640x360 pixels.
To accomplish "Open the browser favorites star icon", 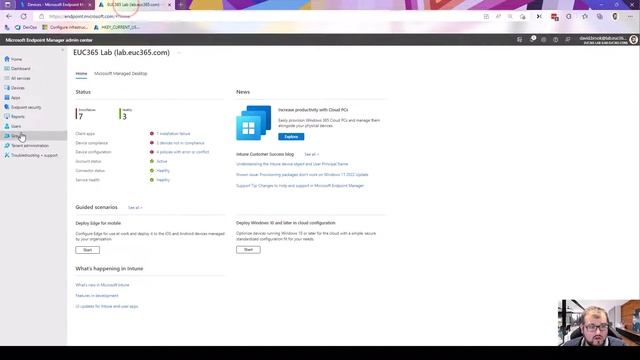I will 585,16.
